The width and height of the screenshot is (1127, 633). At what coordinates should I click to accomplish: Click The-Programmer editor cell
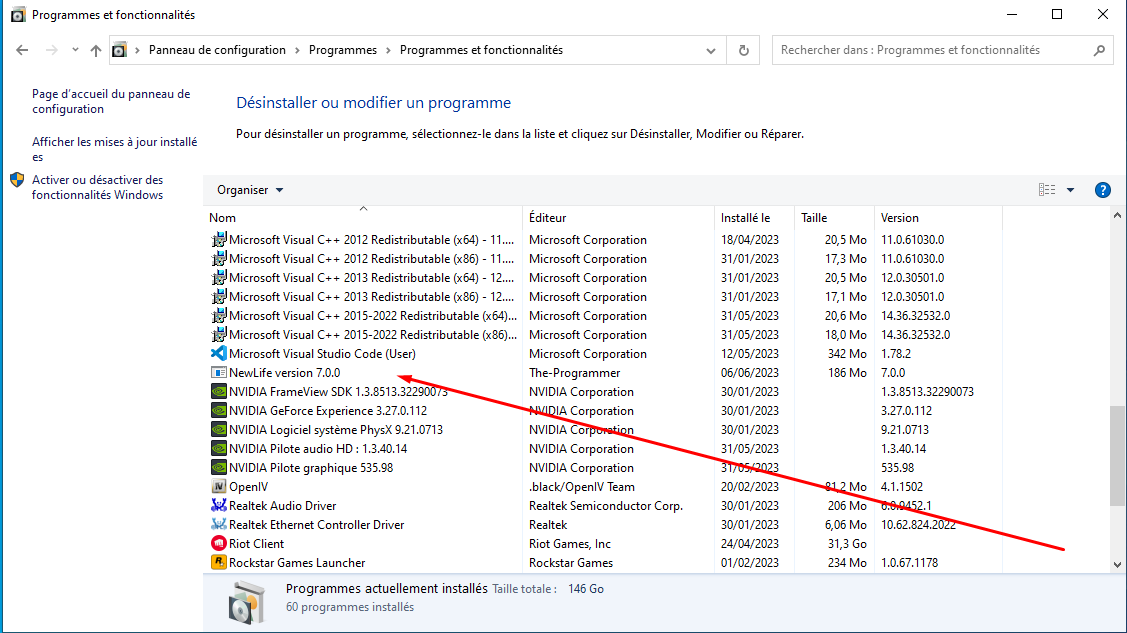click(574, 373)
